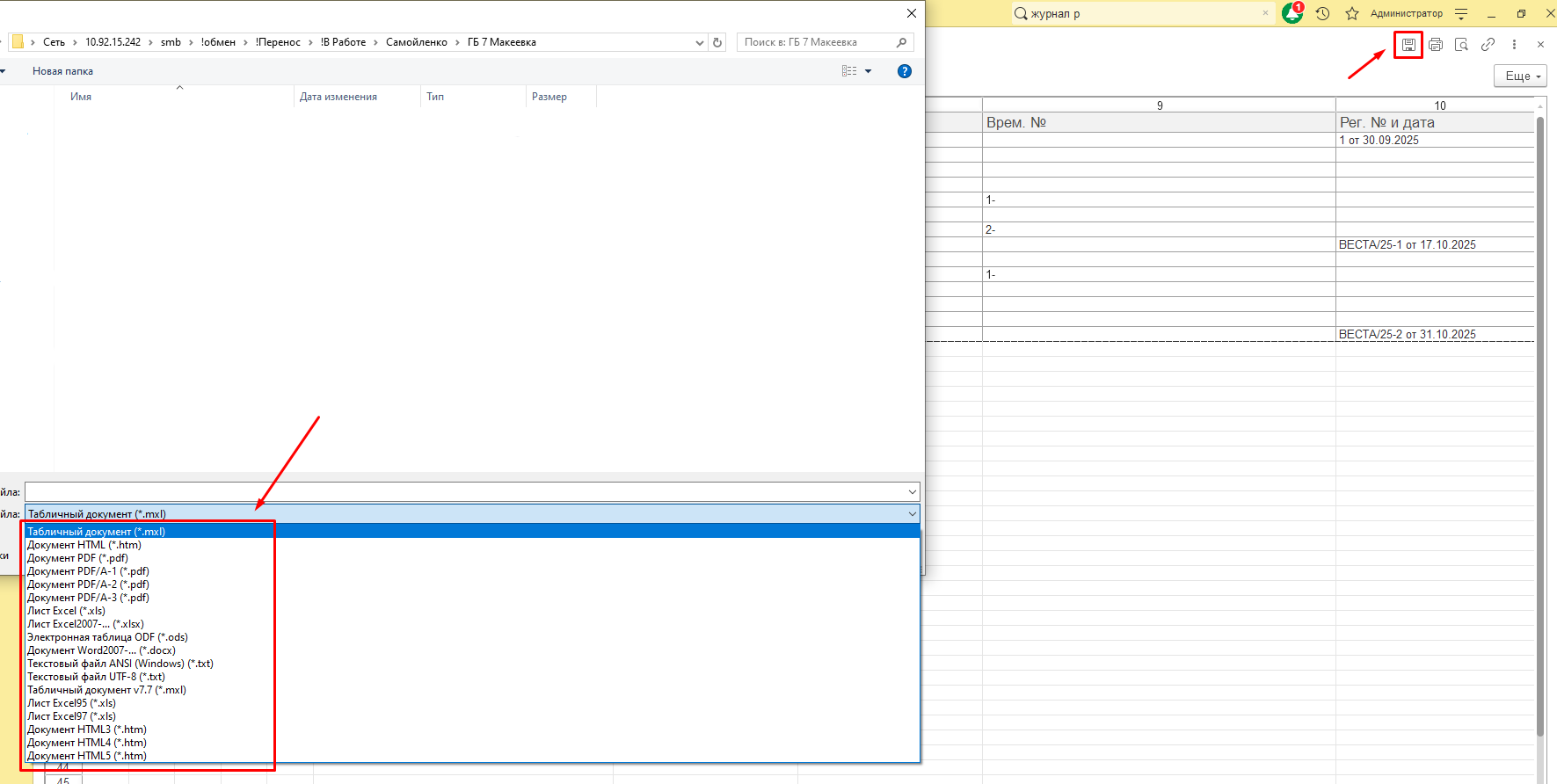Select 'Документ HTML (*.htm)' format
Image resolution: width=1557 pixels, height=784 pixels.
click(472, 545)
